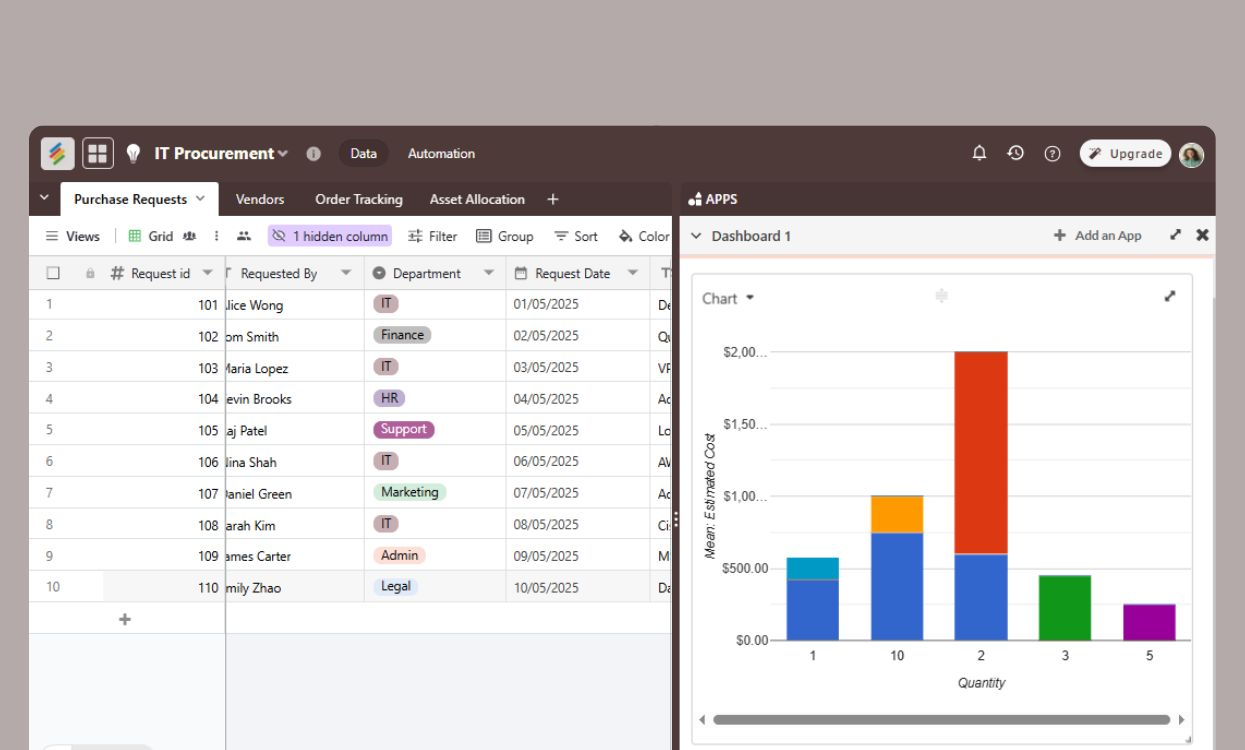Click the Maria Lopez cell

point(295,368)
